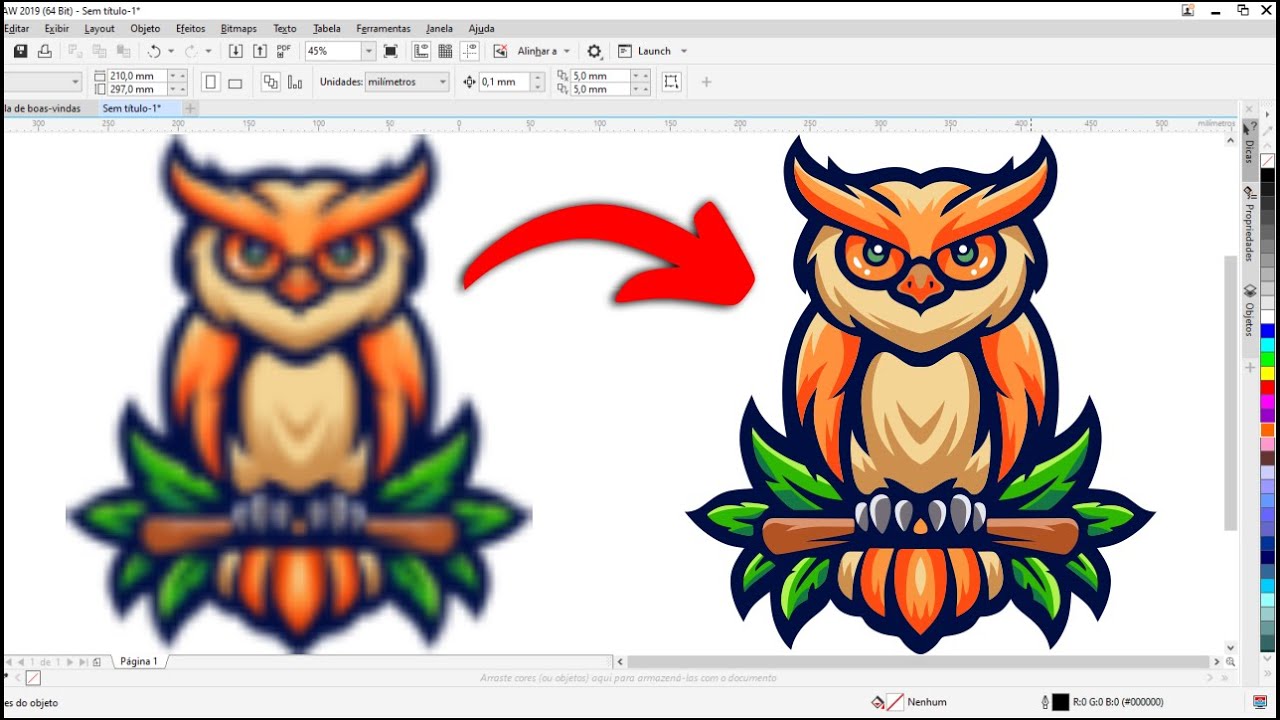The width and height of the screenshot is (1280, 720).
Task: Open the Texto menu
Action: click(x=285, y=29)
